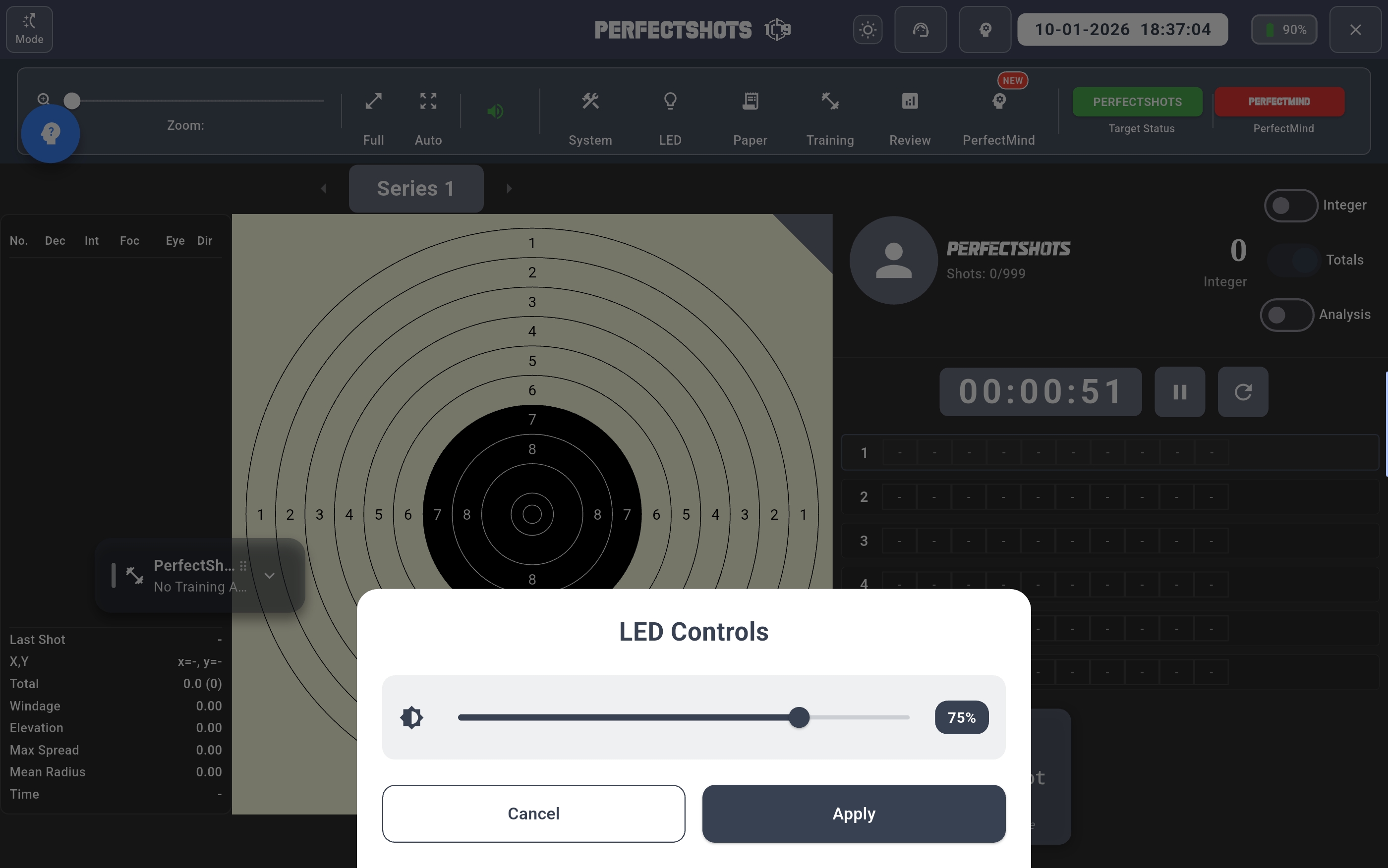1388x868 pixels.
Task: Click the LED brightness slider handle
Action: [799, 717]
